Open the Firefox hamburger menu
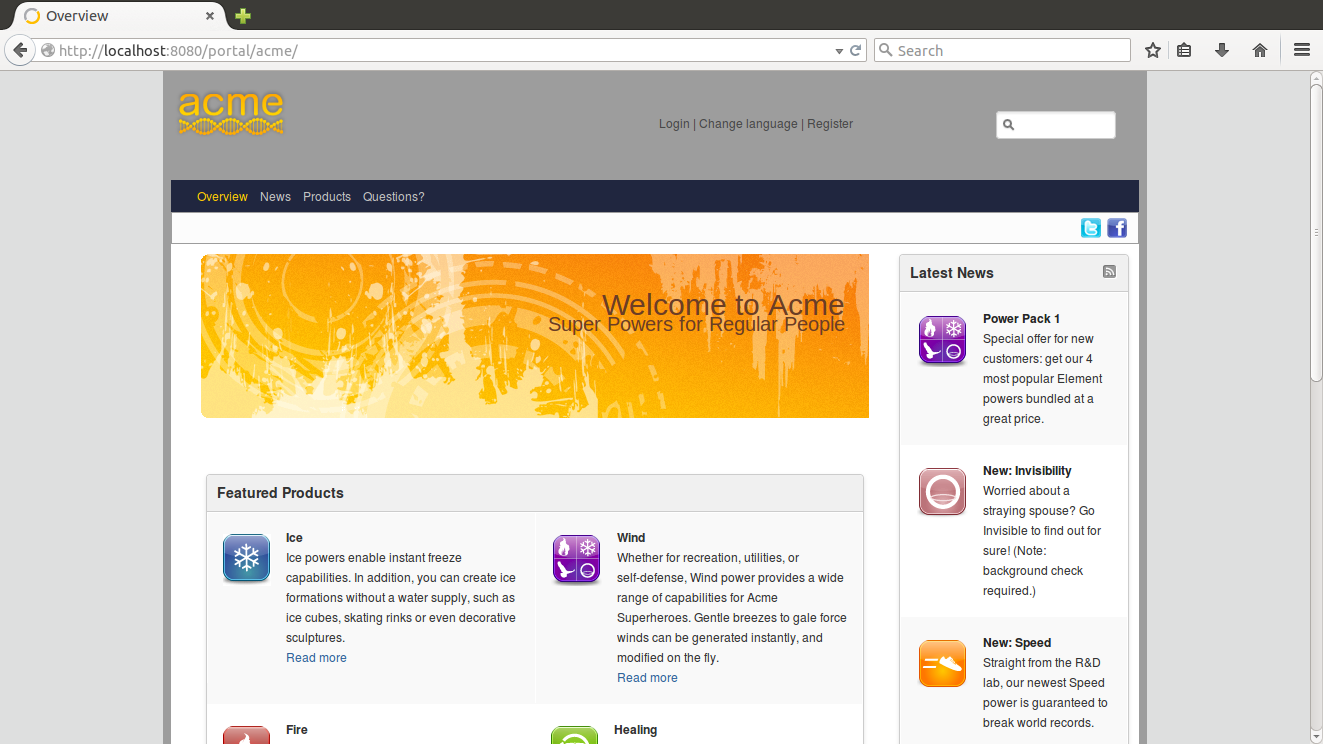Screen dimensions: 1323x744 pos(1301,50)
